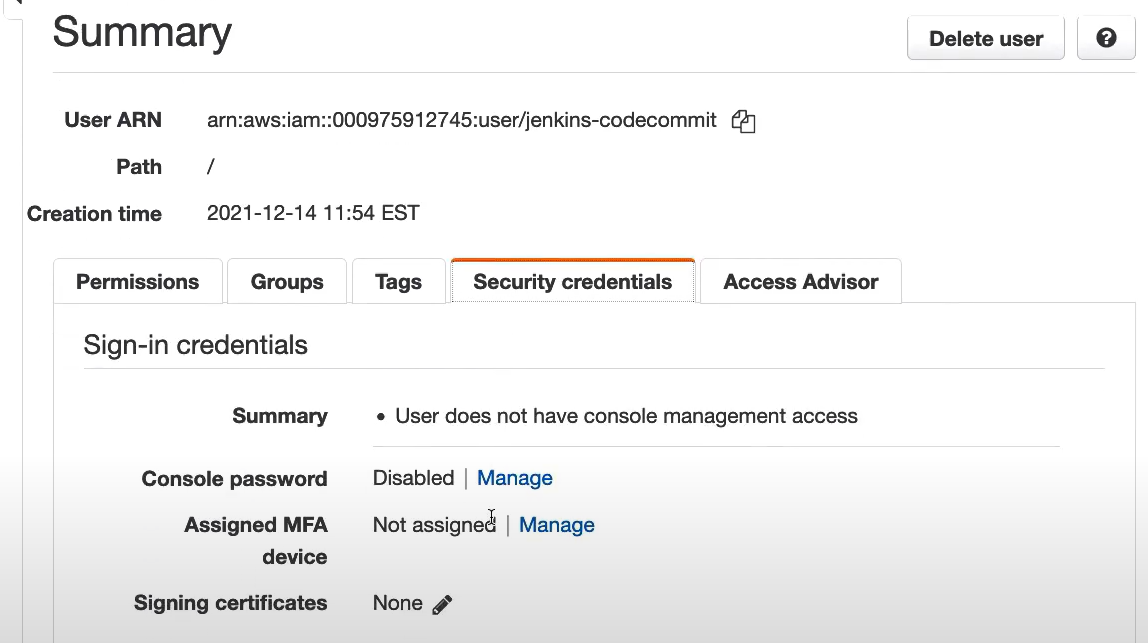Select the Tags tab
This screenshot has width=1148, height=643.
398,282
